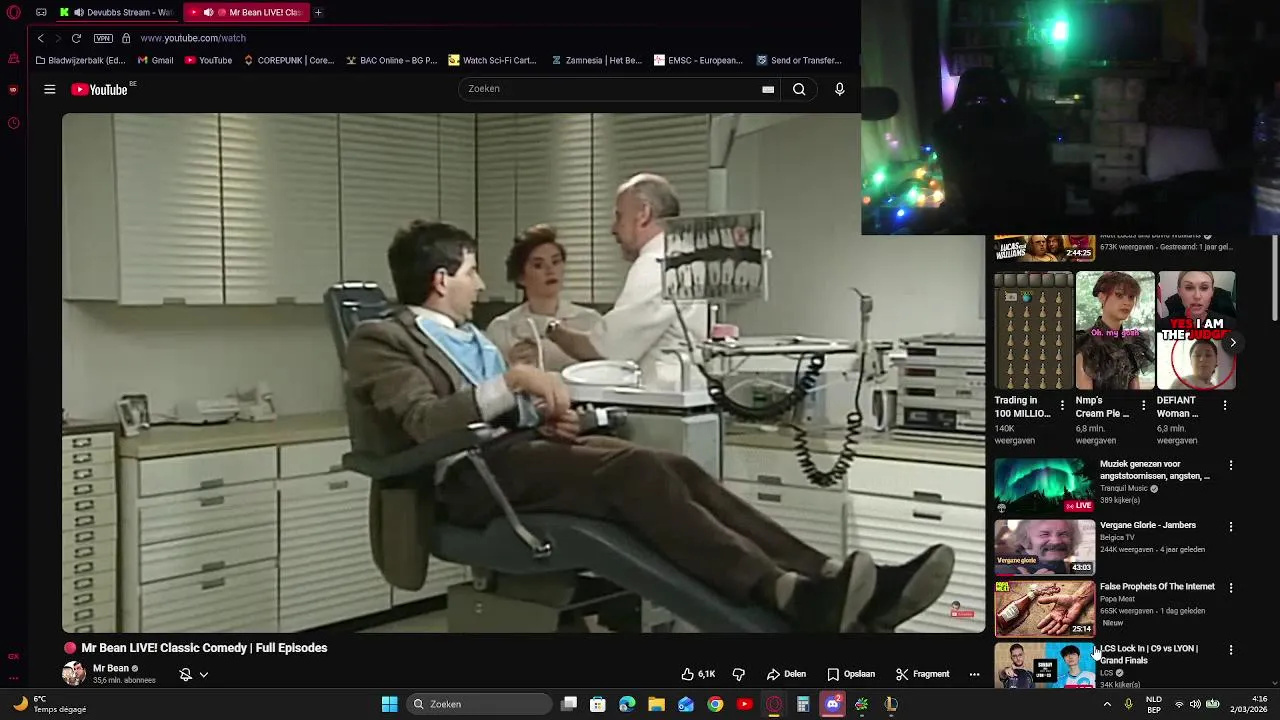This screenshot has width=1280, height=720.
Task: Play or pause the Mr Bean video
Action: tap(523, 373)
